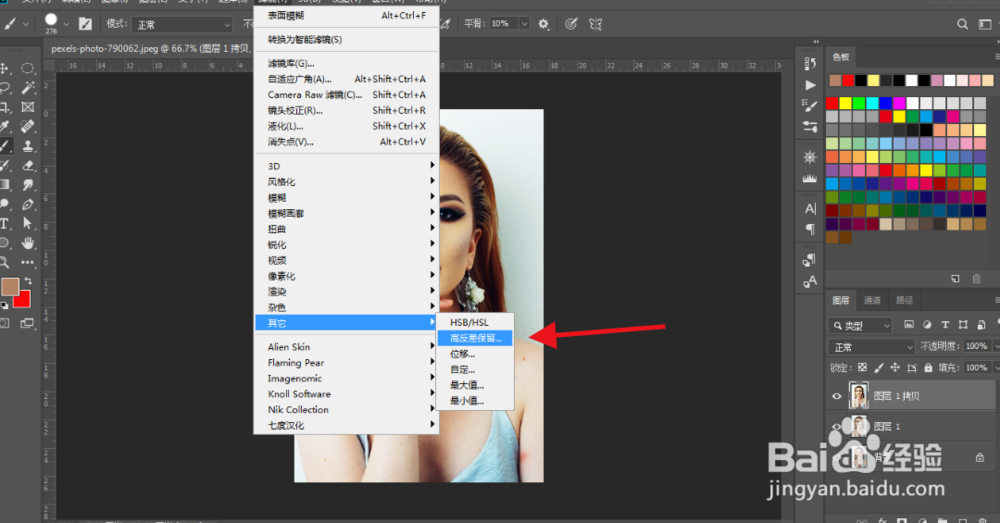Choose 液化(L) menu item
This screenshot has height=523, width=1000.
click(346, 126)
